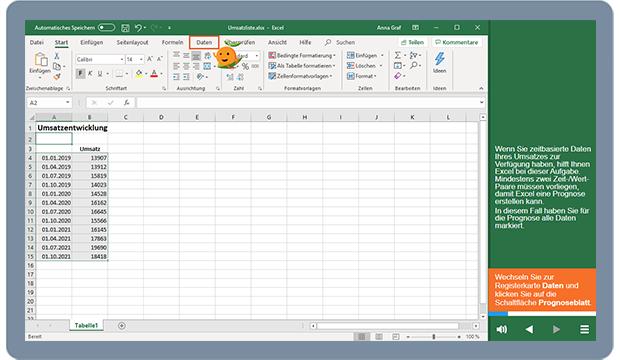Toggle Bold (F) formatting
Viewport: 620px width, 360px height.
pos(81,74)
